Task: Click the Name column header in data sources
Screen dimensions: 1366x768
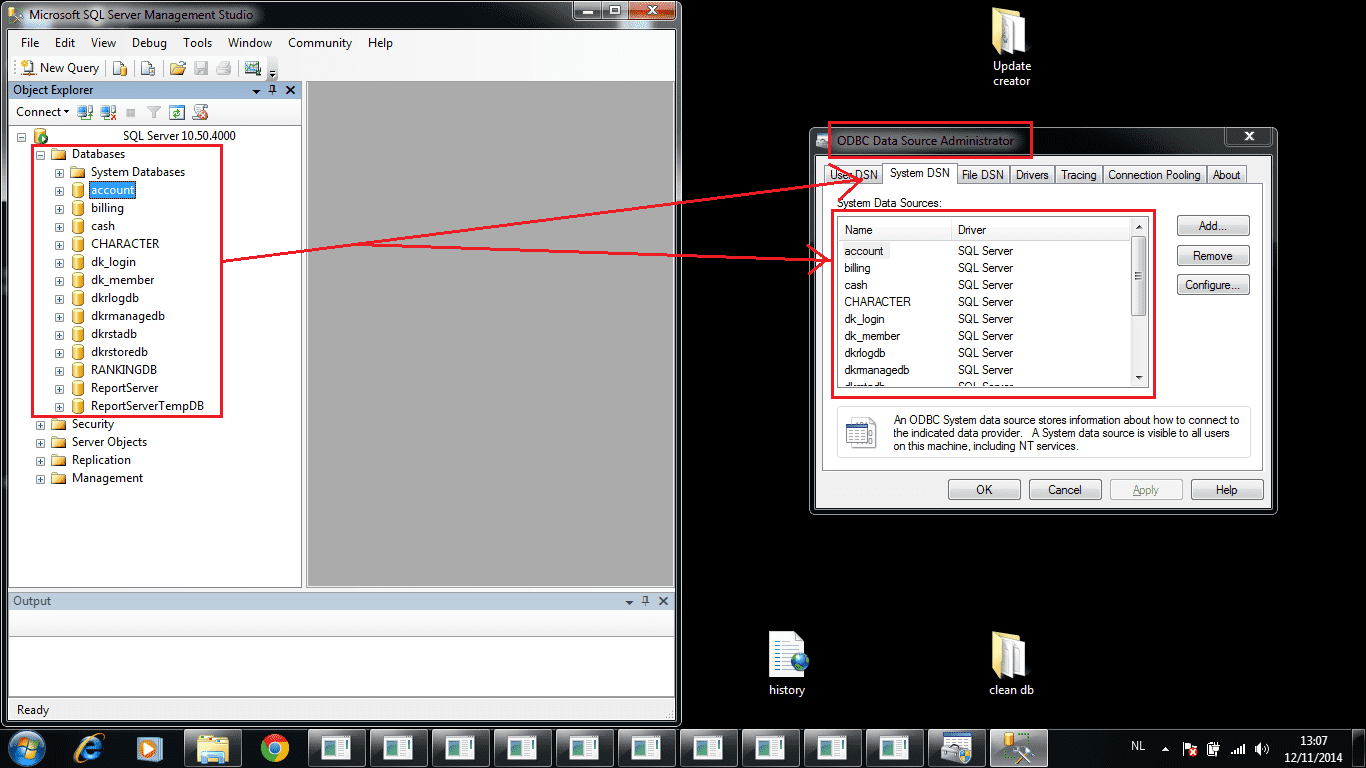Action: (895, 230)
